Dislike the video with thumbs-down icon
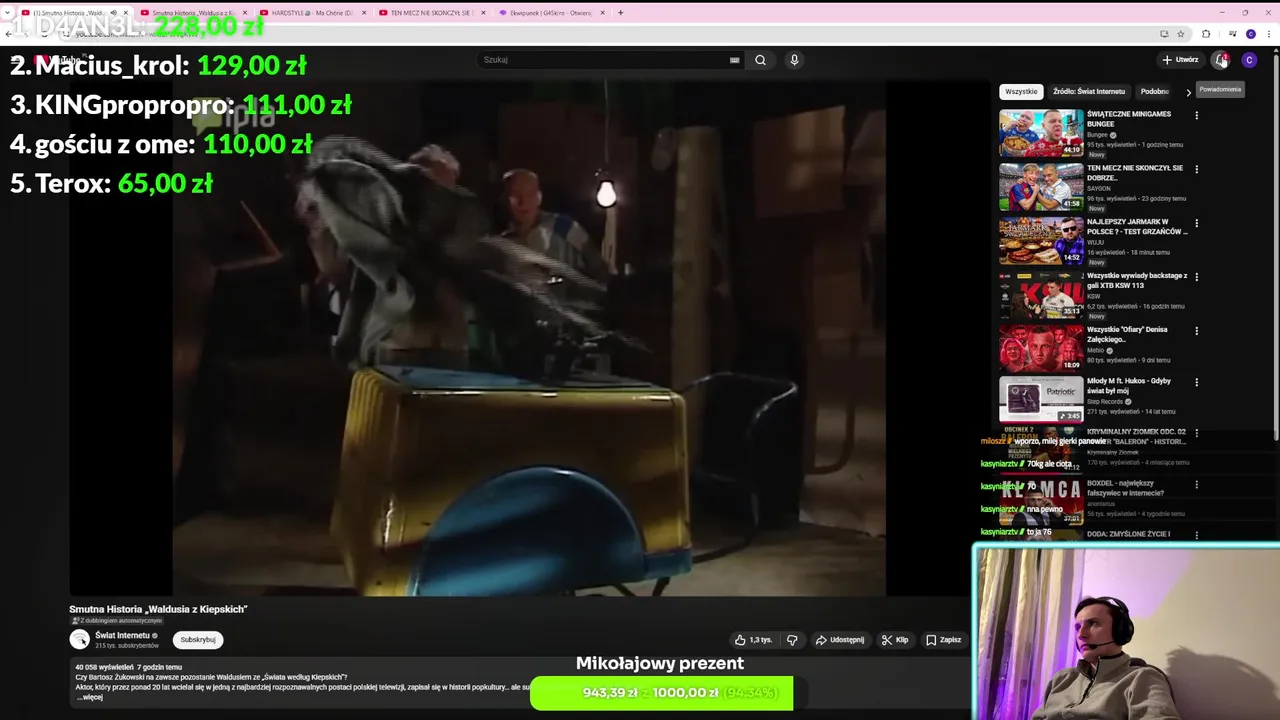 tap(792, 640)
